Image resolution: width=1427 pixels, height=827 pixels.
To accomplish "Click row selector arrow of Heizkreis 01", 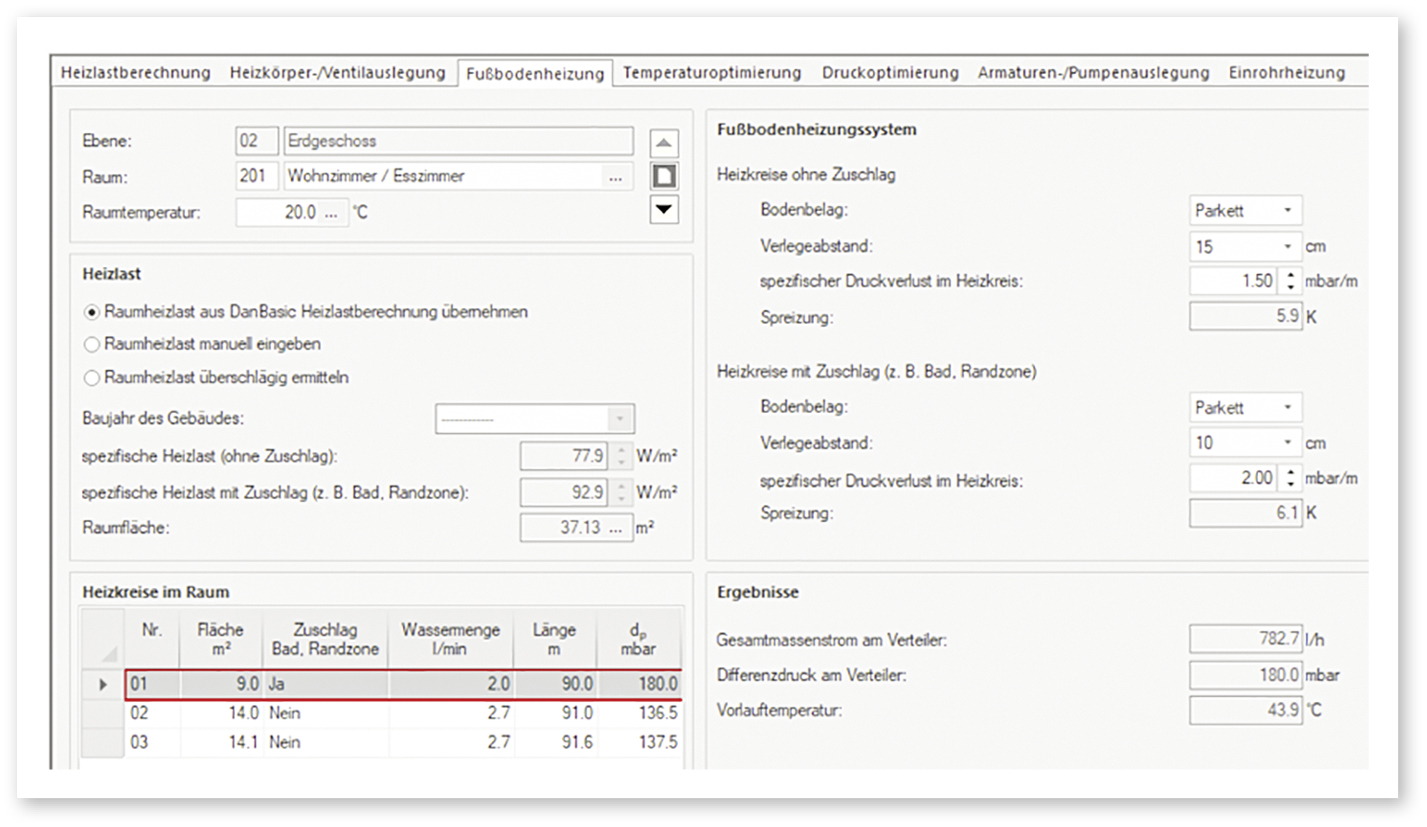I will tap(102, 685).
